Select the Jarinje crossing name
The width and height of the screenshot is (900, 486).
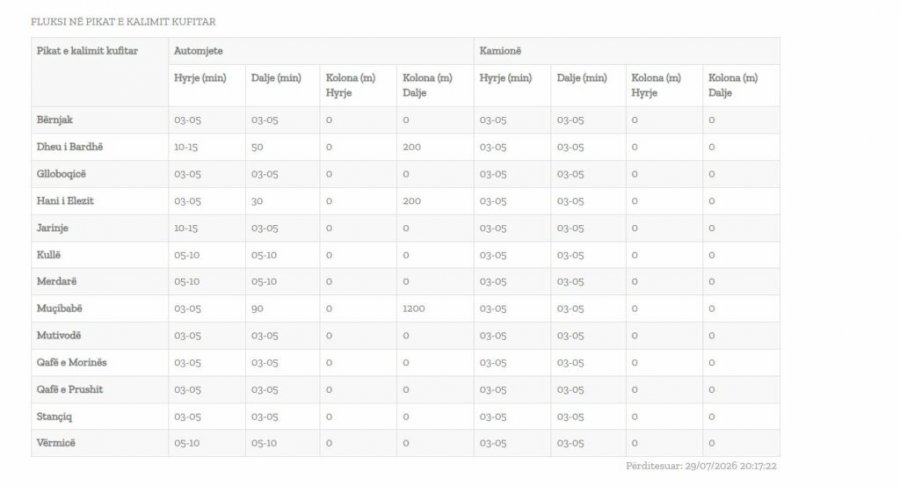click(52, 228)
